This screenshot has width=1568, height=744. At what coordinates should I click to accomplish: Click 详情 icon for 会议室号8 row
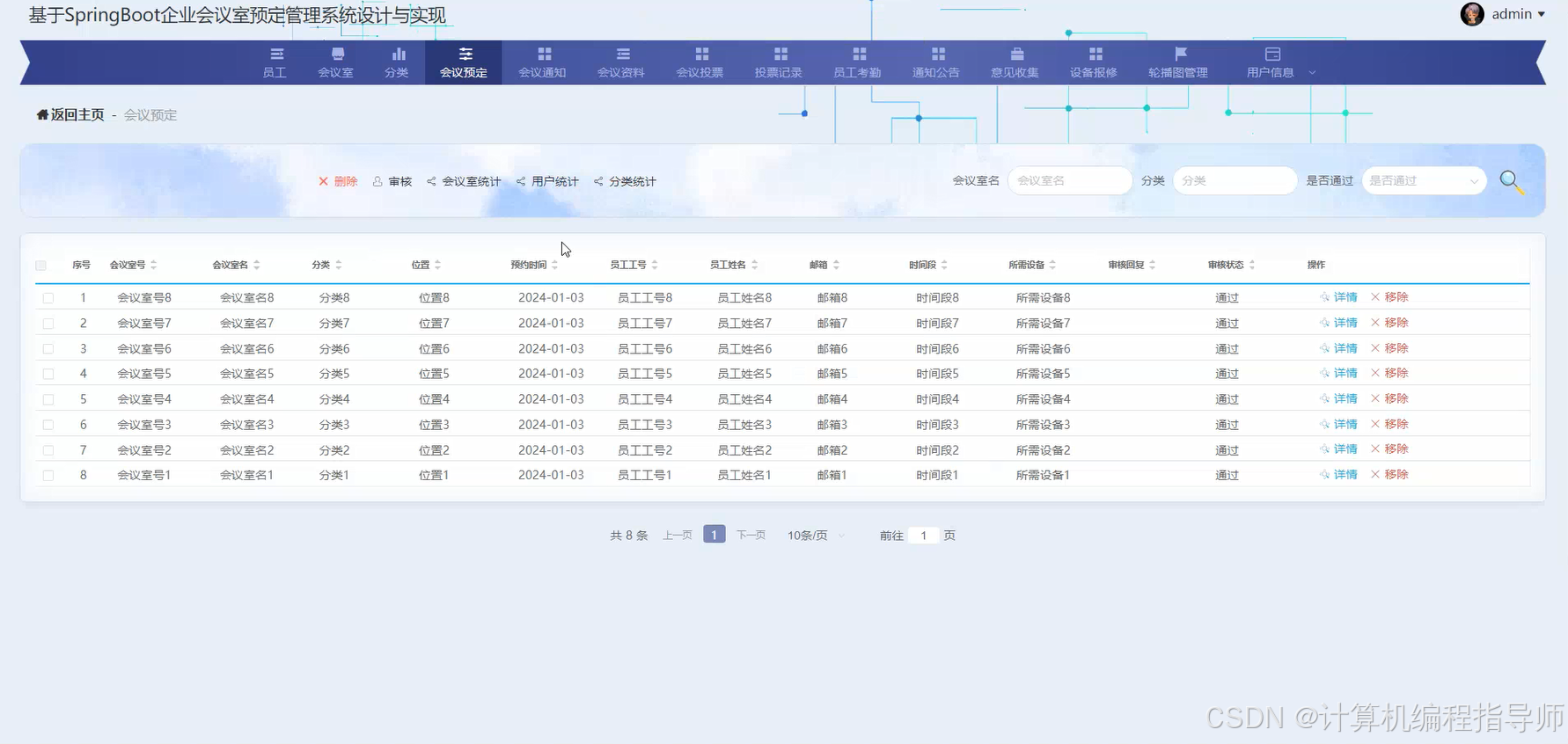tap(1324, 297)
